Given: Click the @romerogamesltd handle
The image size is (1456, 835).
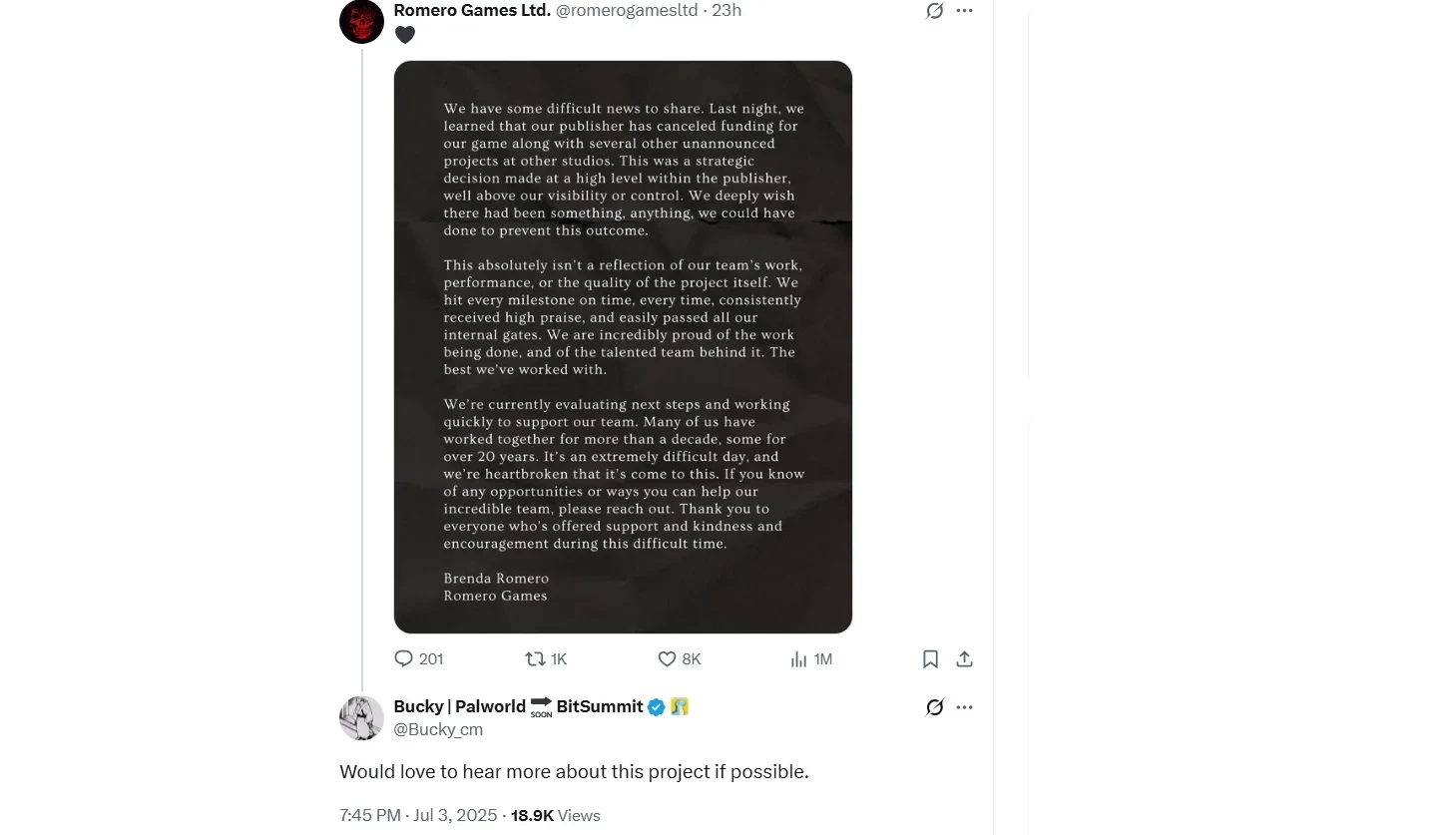Looking at the screenshot, I should (x=626, y=10).
